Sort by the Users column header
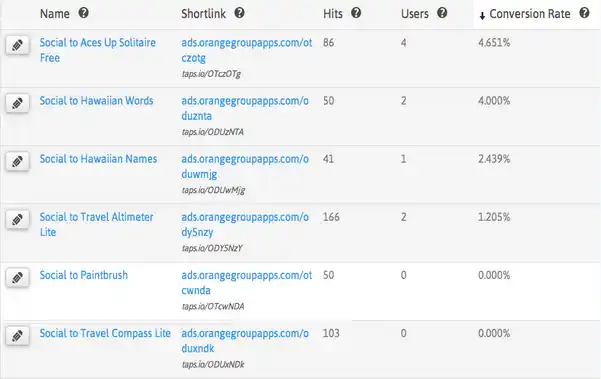The image size is (601, 379). click(x=415, y=14)
